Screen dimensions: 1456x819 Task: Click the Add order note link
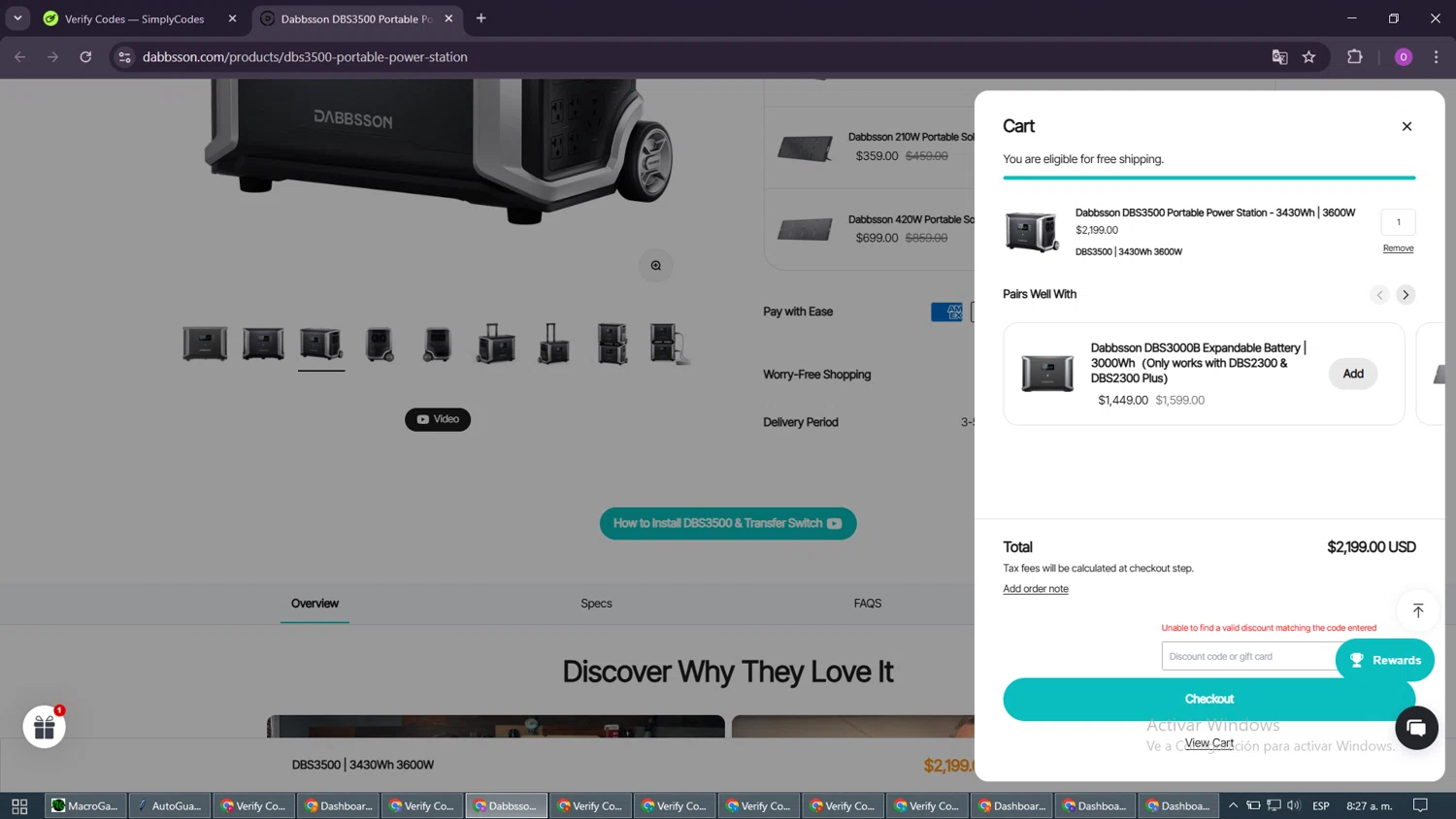[1035, 589]
